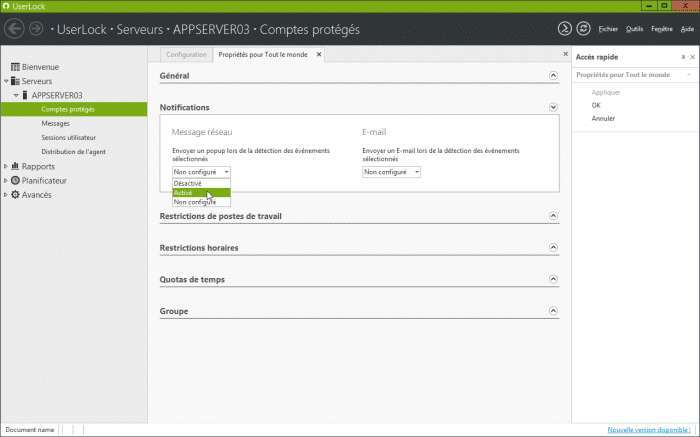Switch to the Configuration tab

(x=187, y=54)
